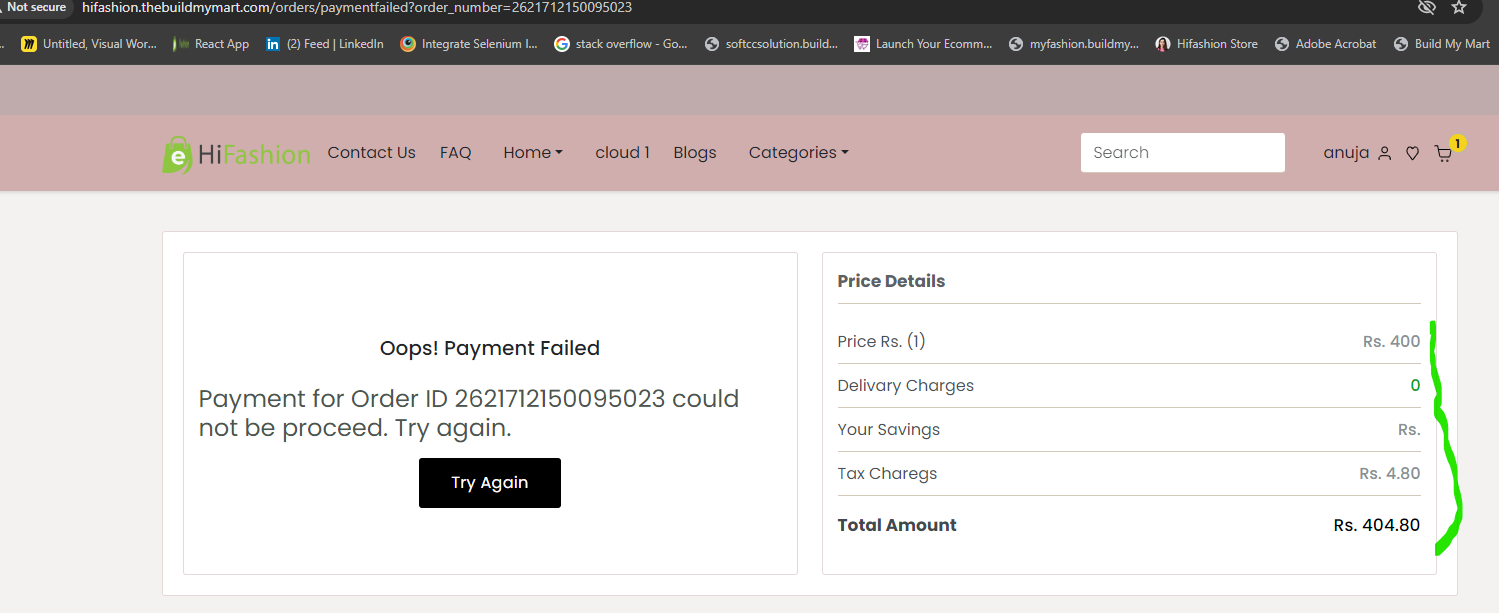Image resolution: width=1499 pixels, height=613 pixels.
Task: Open the React App bookmark
Action: pos(211,44)
